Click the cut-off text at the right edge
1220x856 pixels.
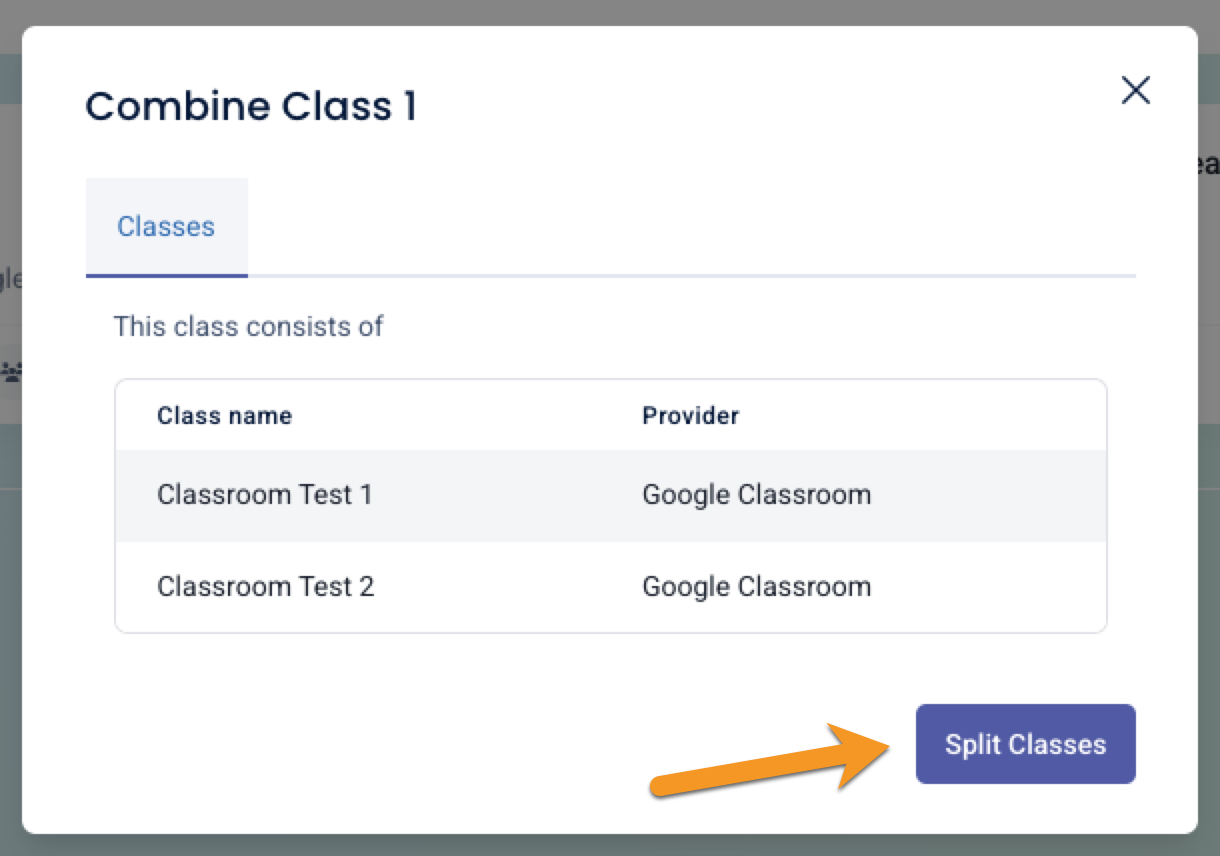click(1208, 165)
